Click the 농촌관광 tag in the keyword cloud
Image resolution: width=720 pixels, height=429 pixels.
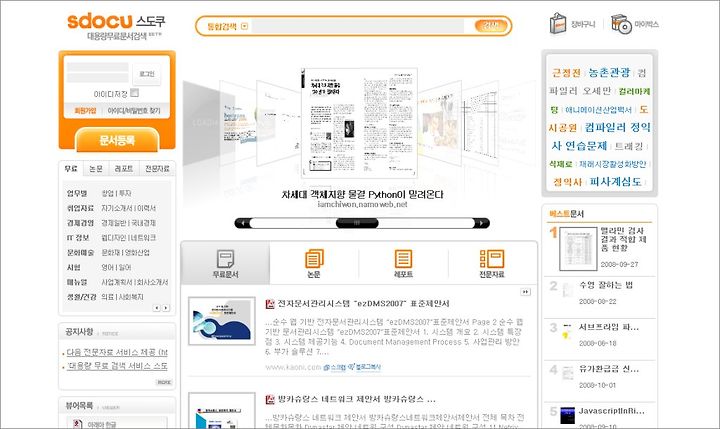click(609, 73)
